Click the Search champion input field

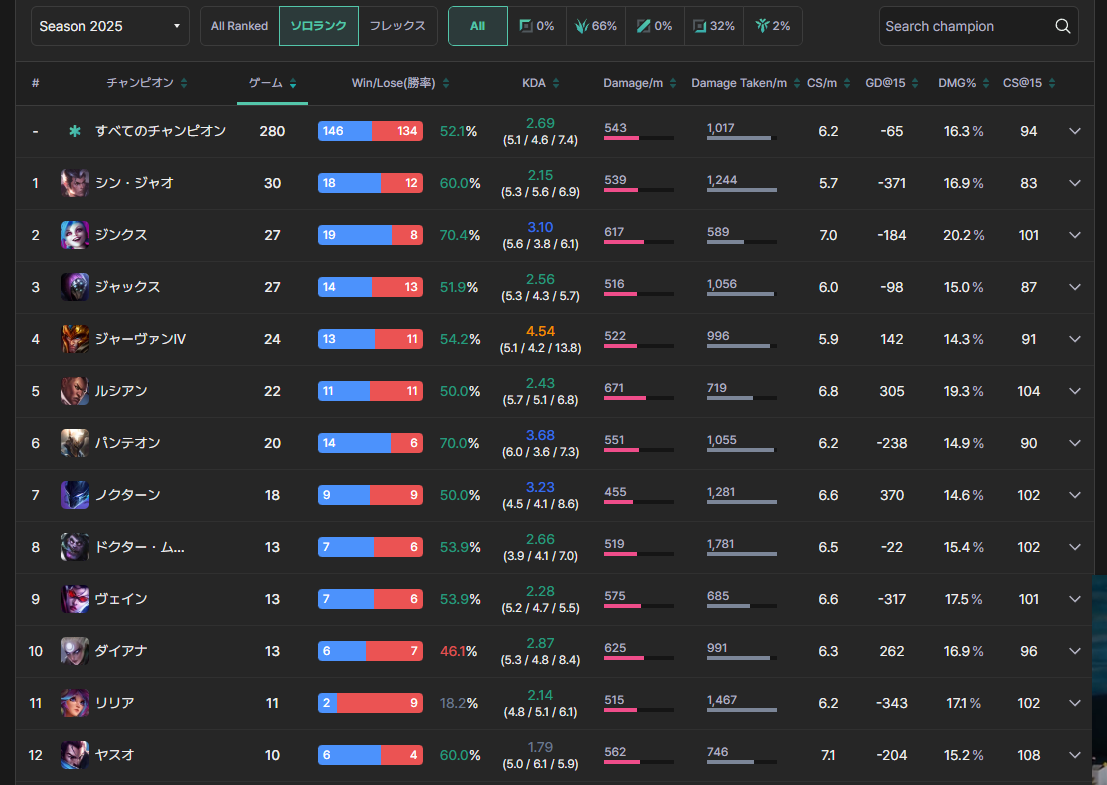point(965,26)
